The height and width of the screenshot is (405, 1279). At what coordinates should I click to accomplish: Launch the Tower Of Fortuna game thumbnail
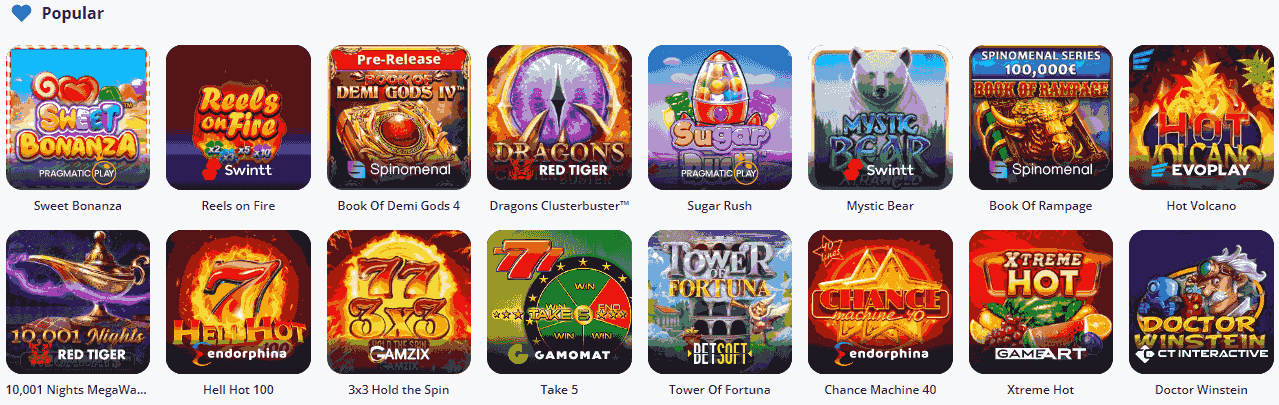pos(720,302)
